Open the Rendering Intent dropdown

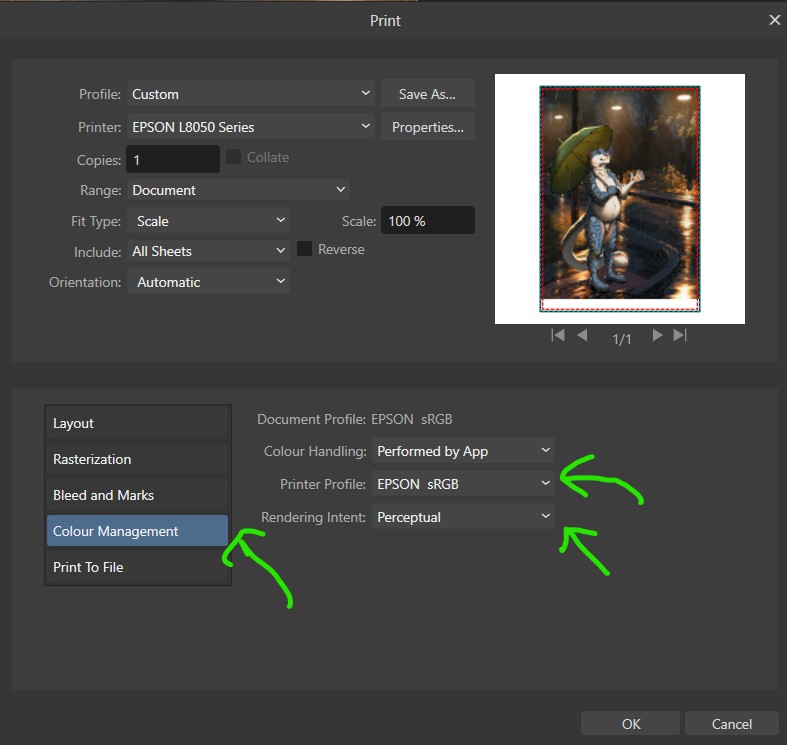coord(463,517)
